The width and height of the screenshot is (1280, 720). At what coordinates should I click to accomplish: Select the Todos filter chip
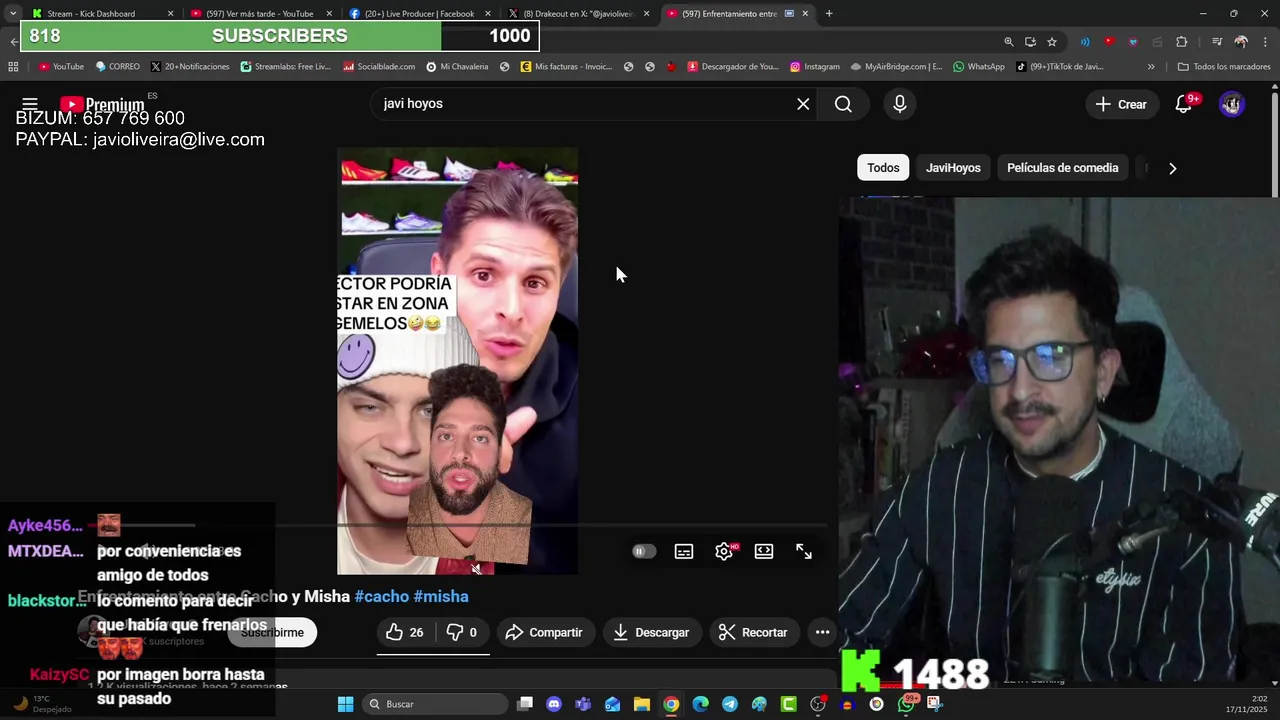tap(883, 168)
